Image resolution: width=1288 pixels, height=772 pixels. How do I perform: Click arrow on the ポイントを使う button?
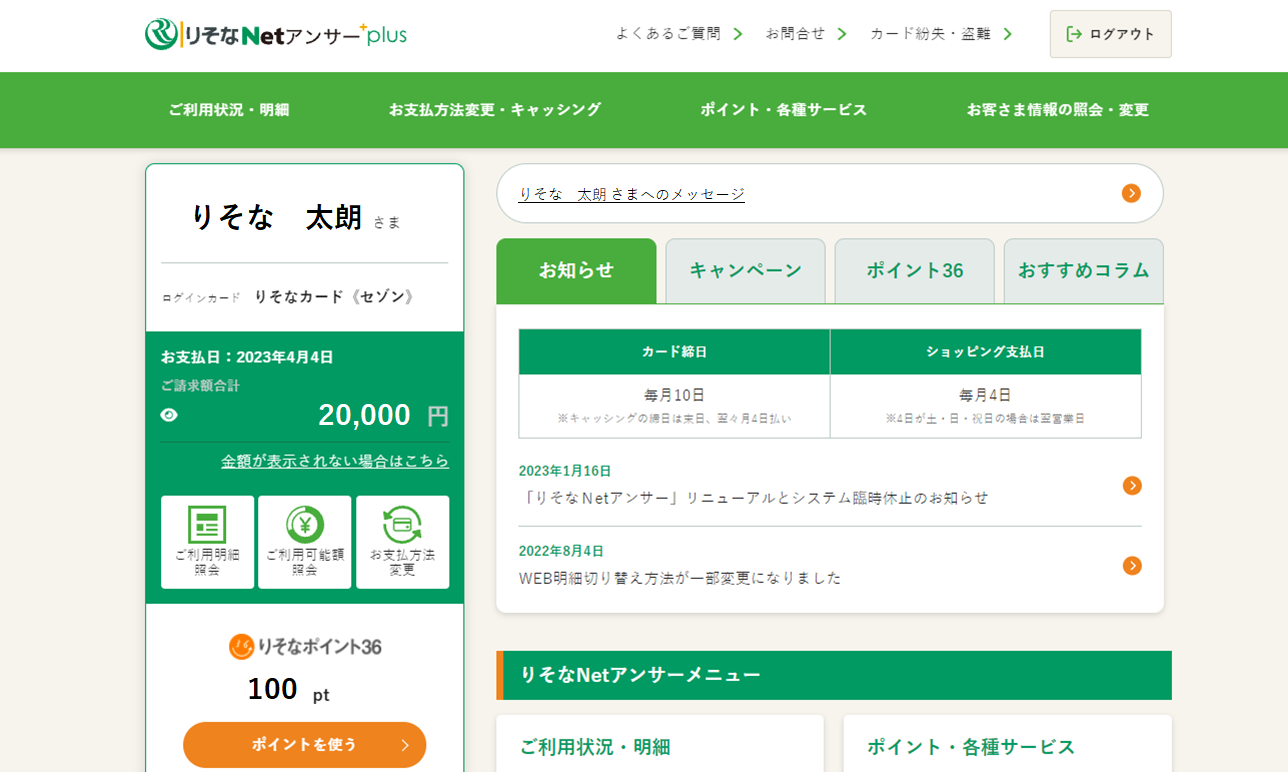[405, 745]
